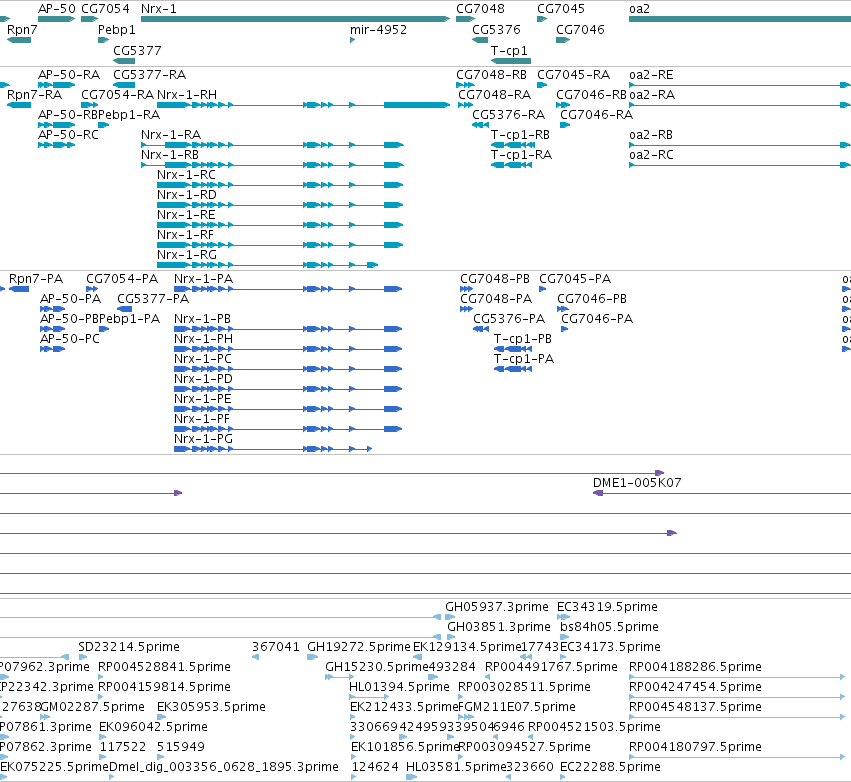Click the T-cp1-RA transcript label

coord(521,155)
